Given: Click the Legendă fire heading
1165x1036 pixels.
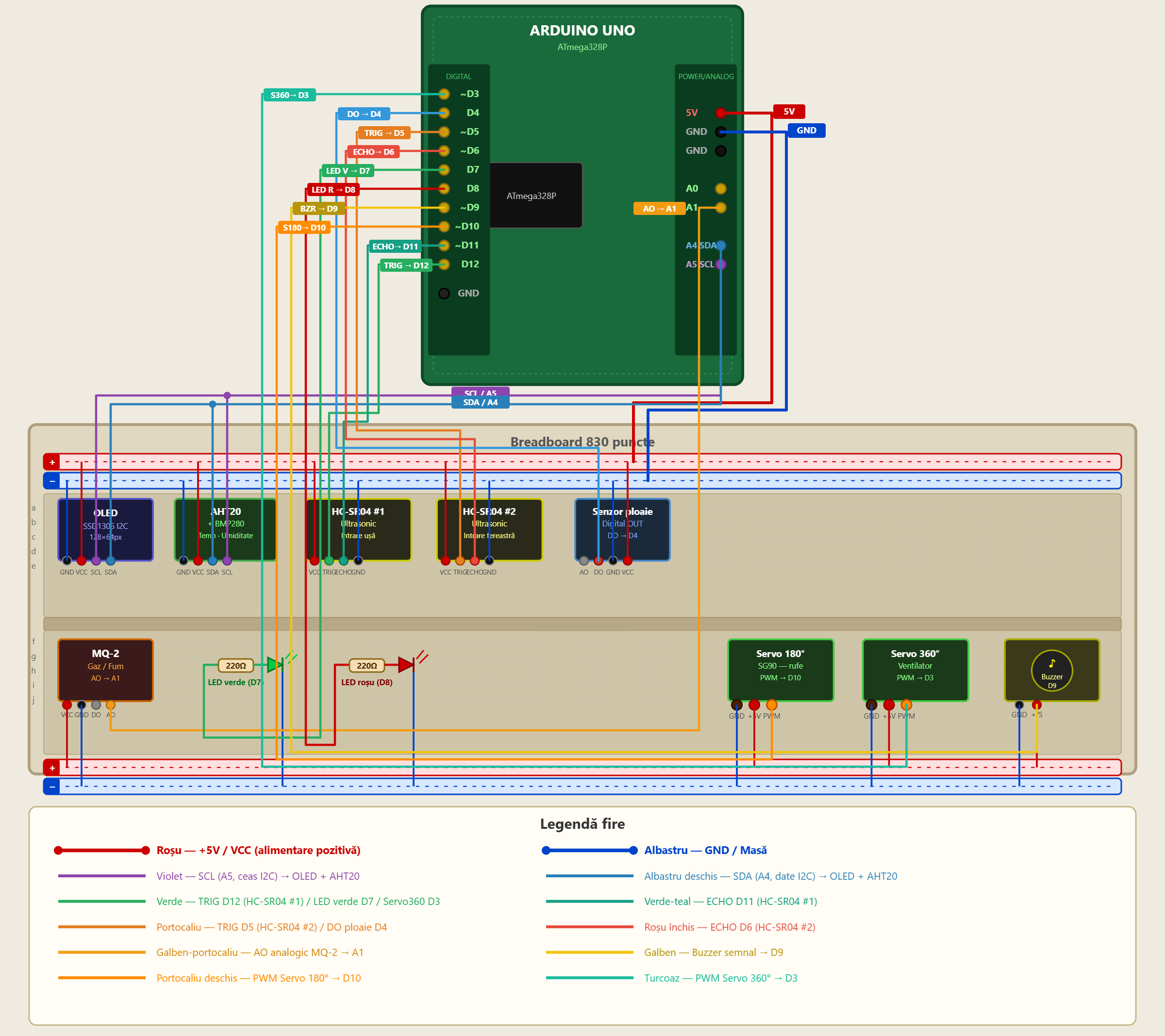Looking at the screenshot, I should [x=582, y=823].
